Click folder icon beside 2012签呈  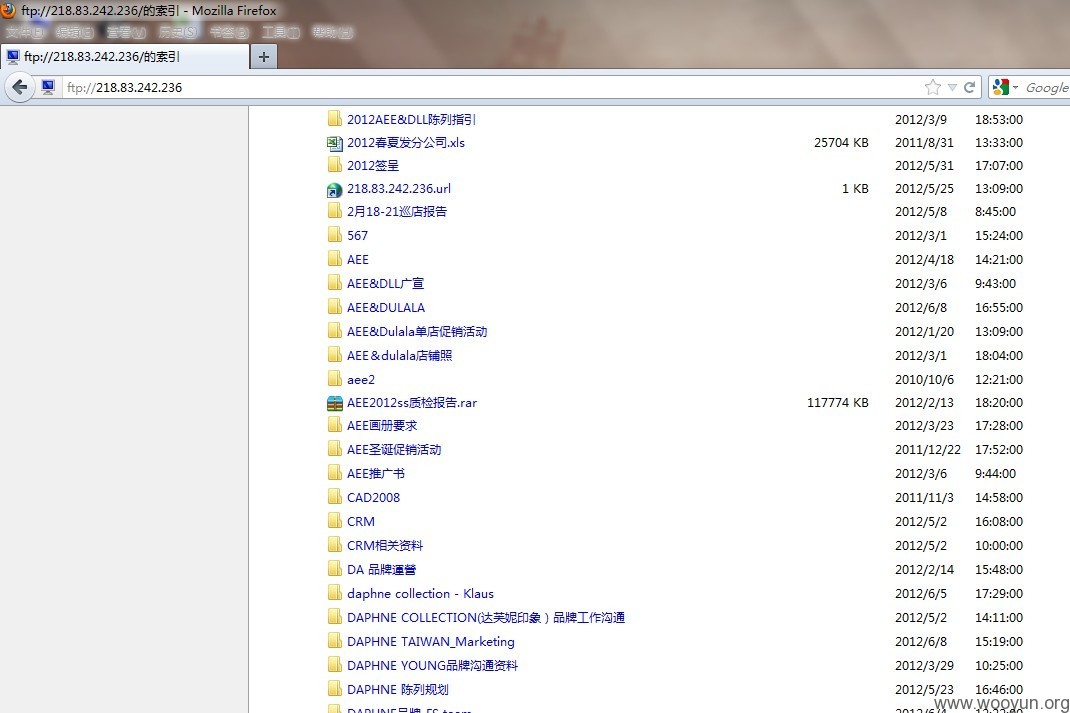click(334, 165)
